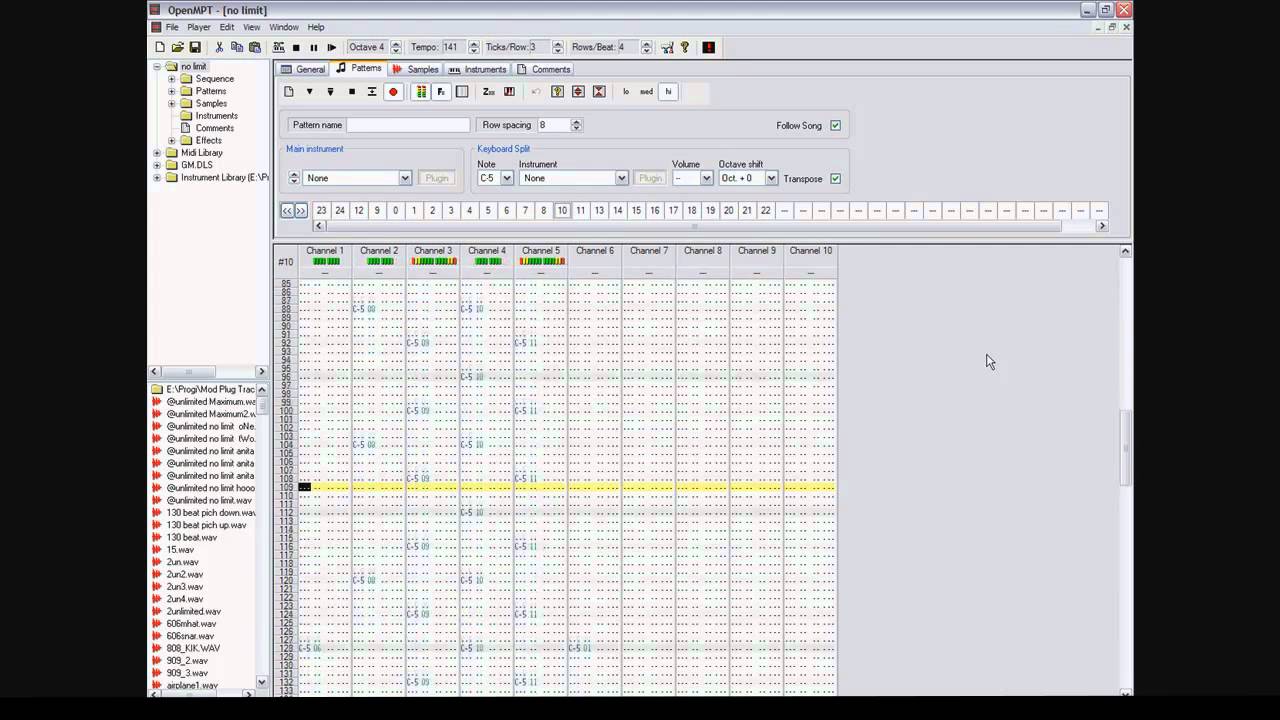Click the pattern editor vertical scrollbar thumb

[x=1126, y=449]
